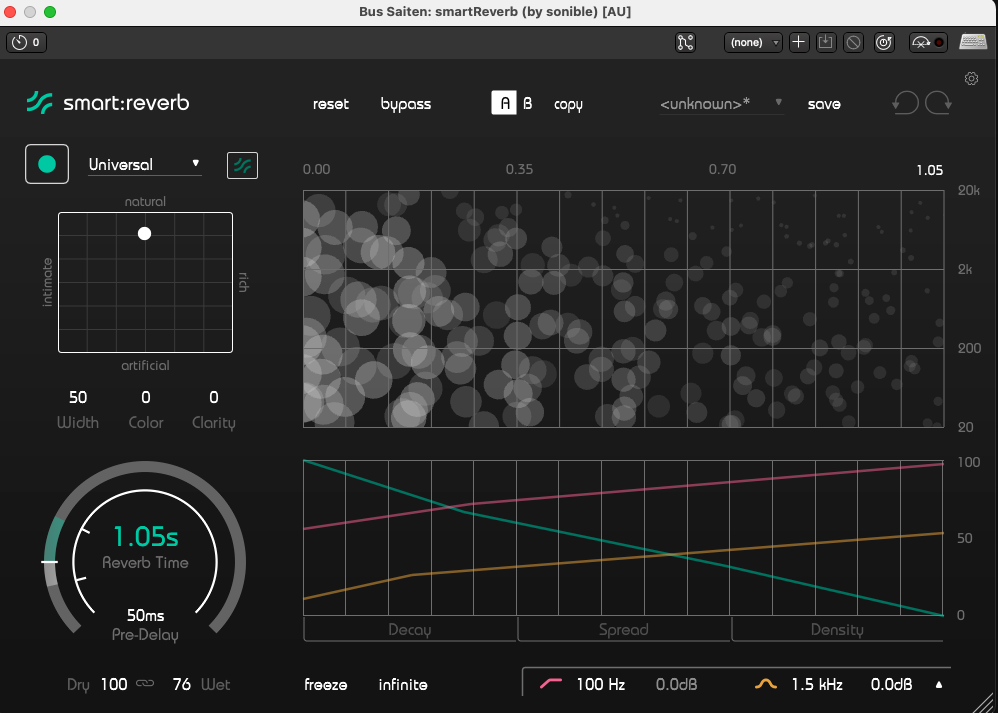The image size is (998, 713).
Task: Redo the last undone change
Action: coord(938,102)
